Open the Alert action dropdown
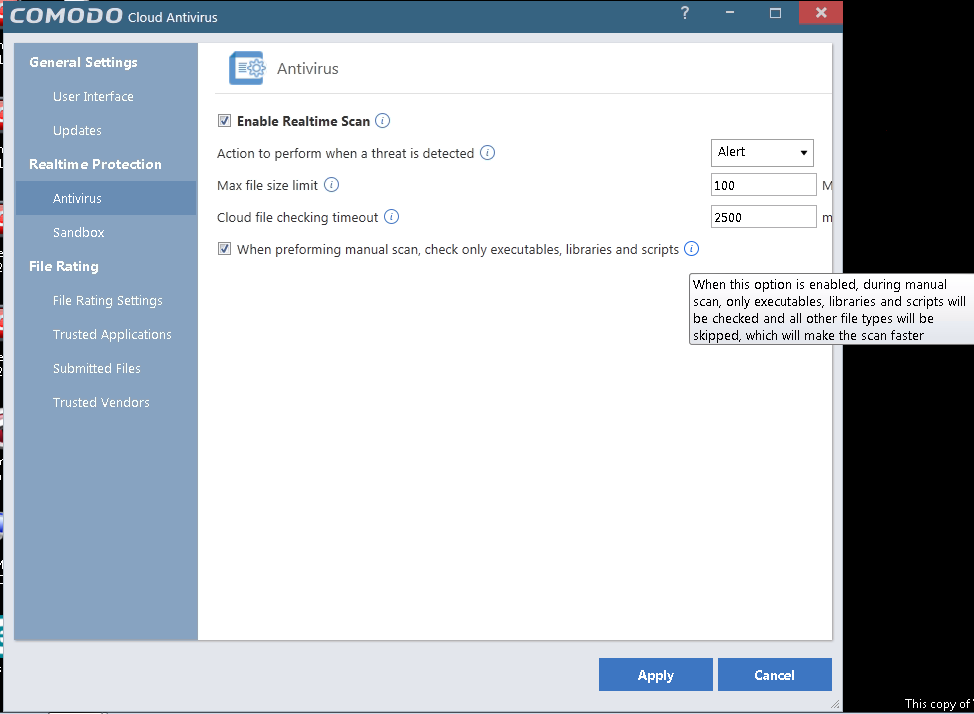Image resolution: width=974 pixels, height=714 pixels. (x=762, y=152)
